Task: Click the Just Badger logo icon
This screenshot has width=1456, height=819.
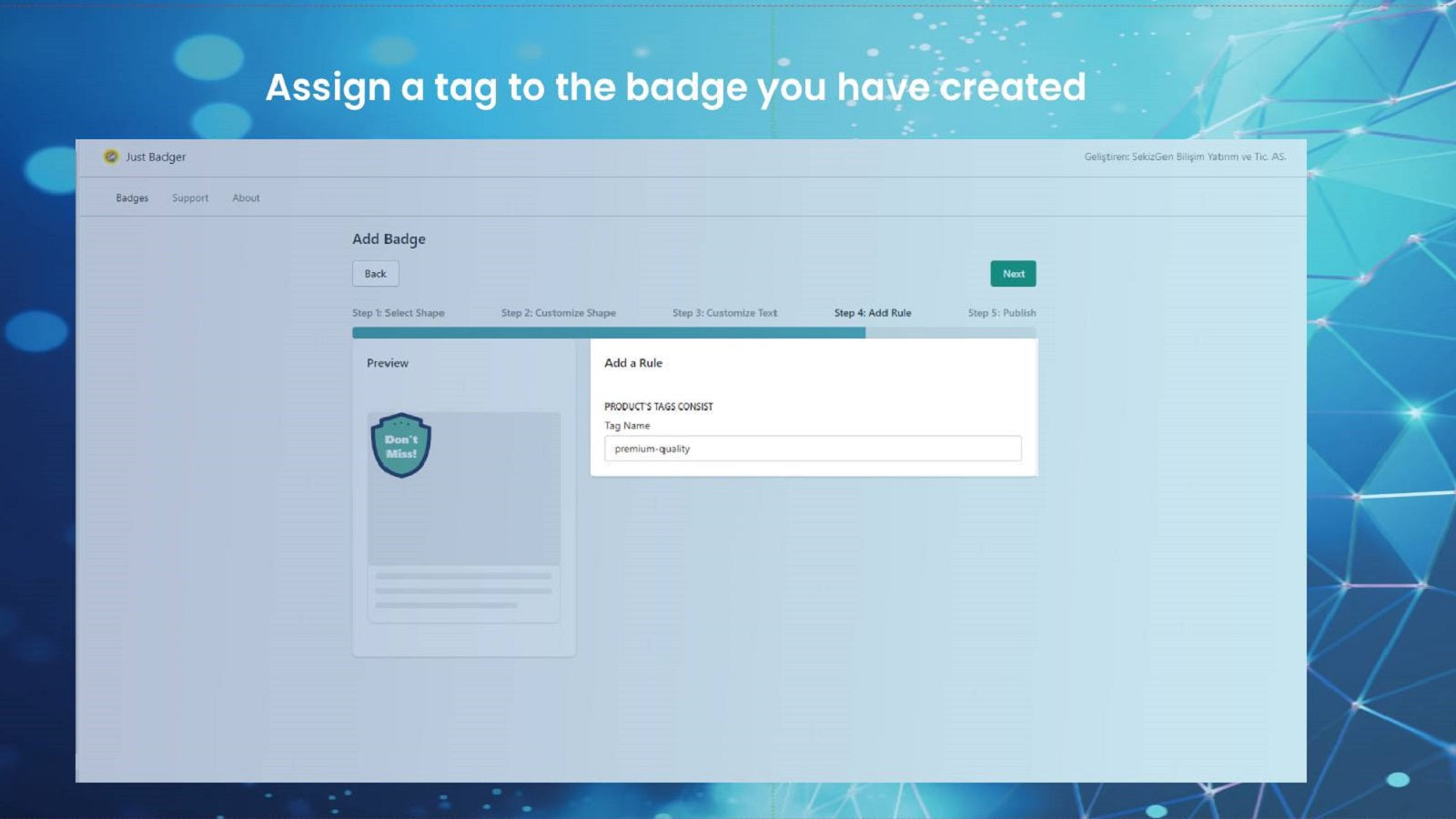Action: 111,157
